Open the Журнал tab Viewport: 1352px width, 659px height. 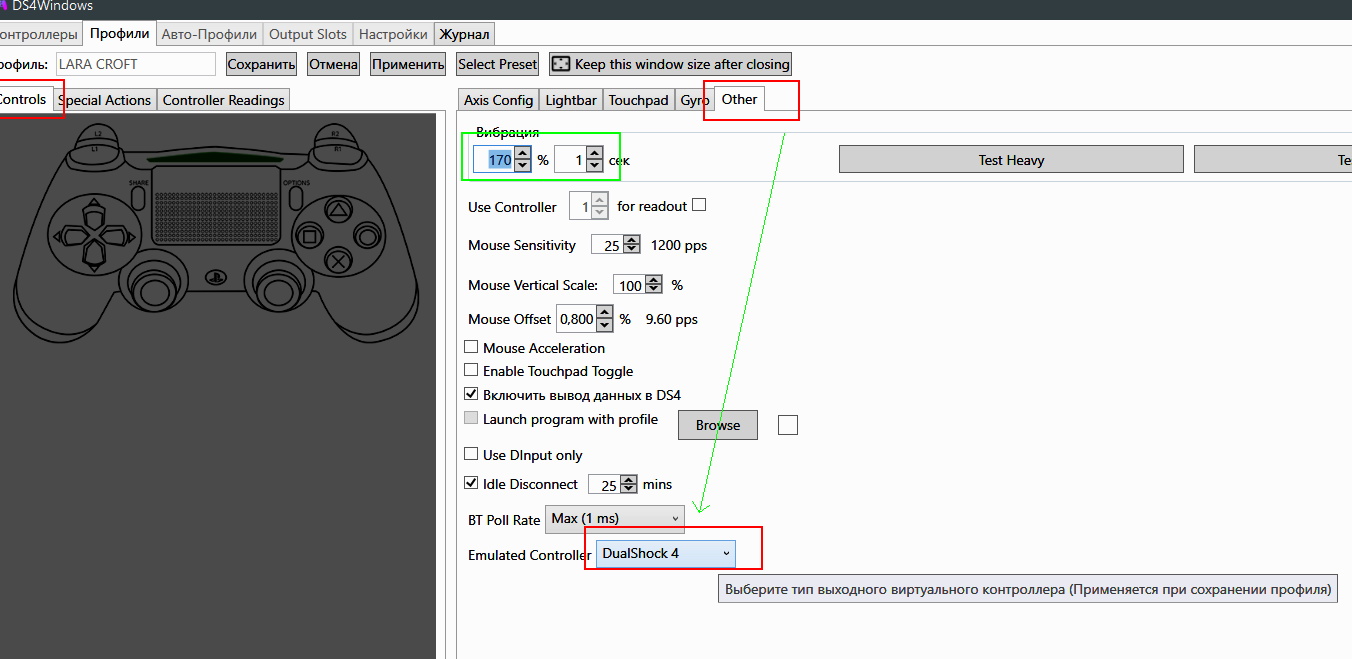click(464, 34)
